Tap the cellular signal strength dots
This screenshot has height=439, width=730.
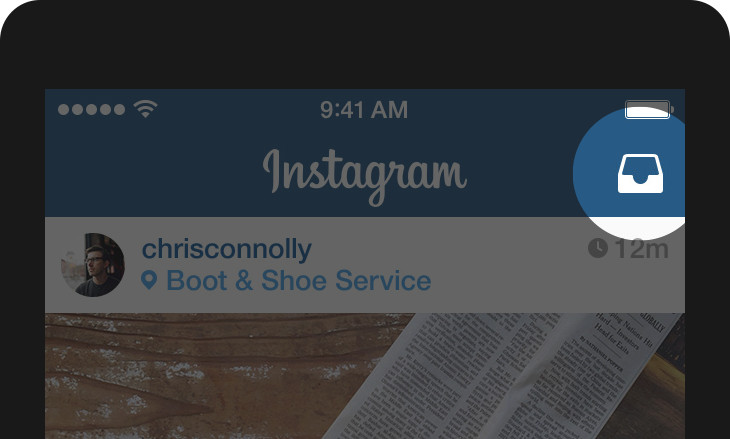(91, 109)
